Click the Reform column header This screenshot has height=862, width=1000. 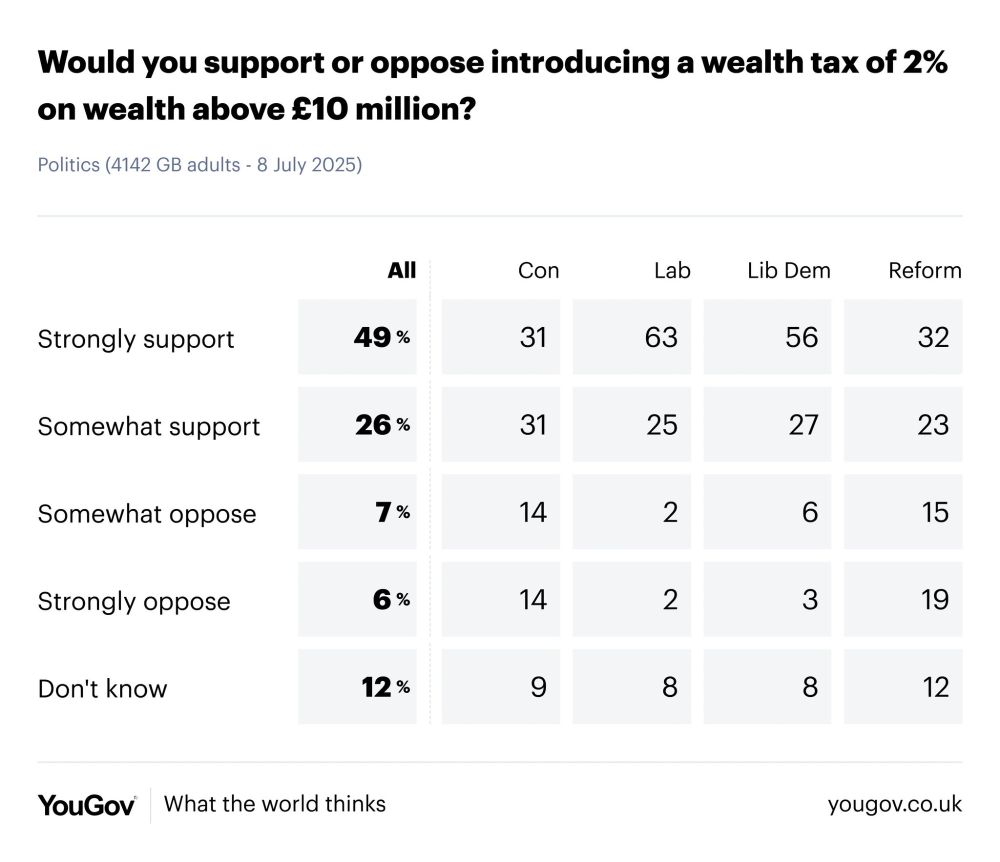point(925,270)
